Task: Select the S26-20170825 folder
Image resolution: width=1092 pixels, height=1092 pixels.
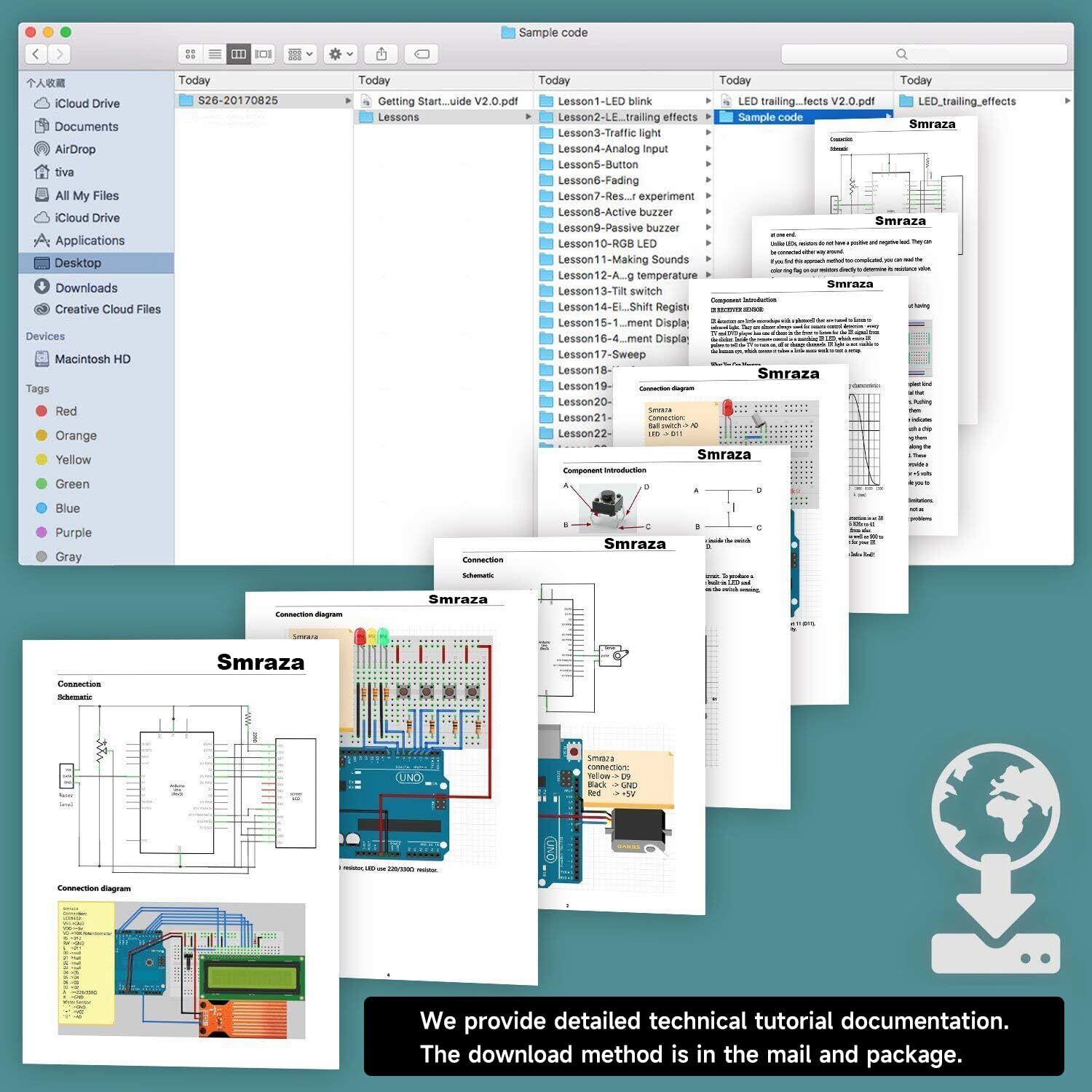Action: click(237, 100)
